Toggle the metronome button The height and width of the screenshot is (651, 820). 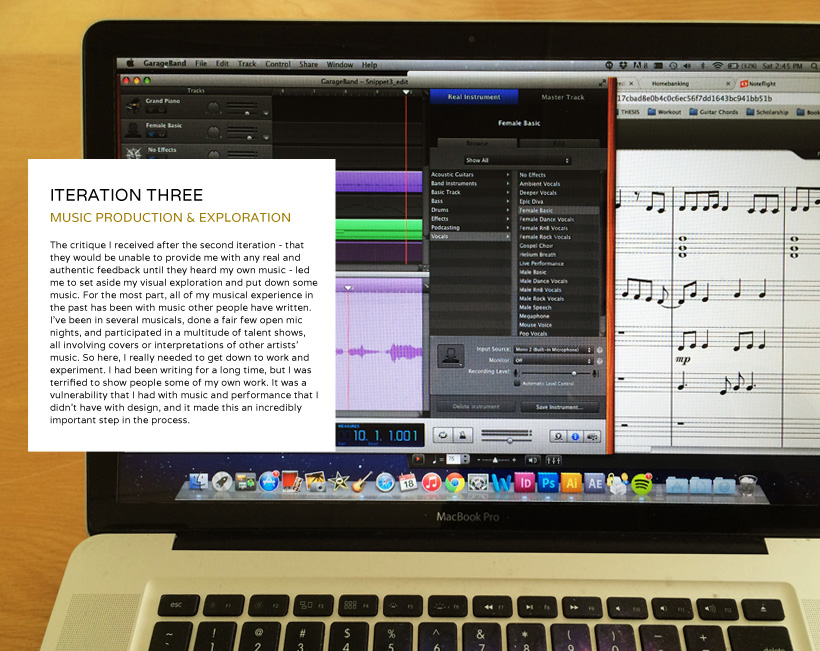click(x=462, y=436)
